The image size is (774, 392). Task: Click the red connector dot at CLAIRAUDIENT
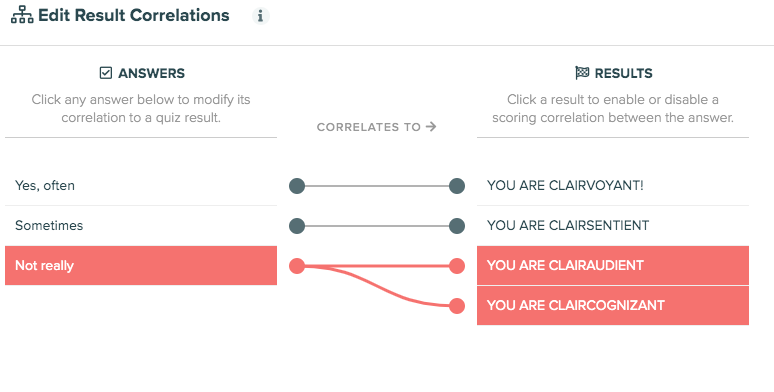(x=457, y=266)
